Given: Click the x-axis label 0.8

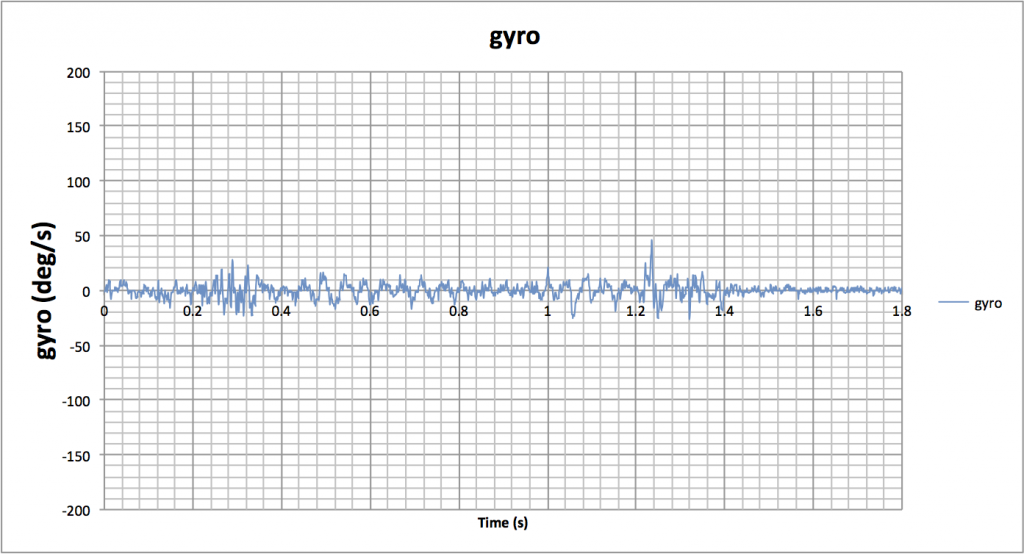Looking at the screenshot, I should [x=458, y=312].
